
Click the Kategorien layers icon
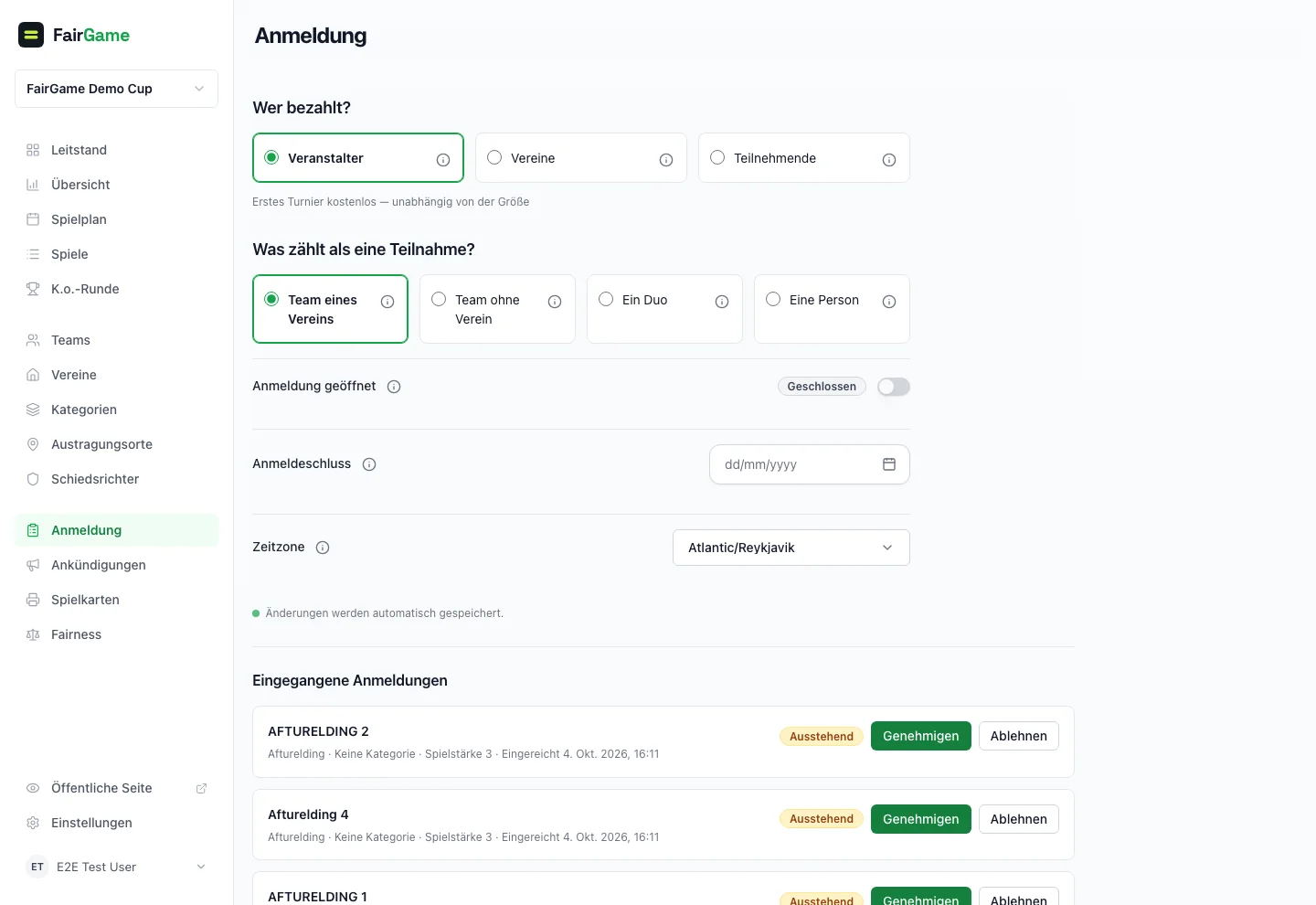33,410
